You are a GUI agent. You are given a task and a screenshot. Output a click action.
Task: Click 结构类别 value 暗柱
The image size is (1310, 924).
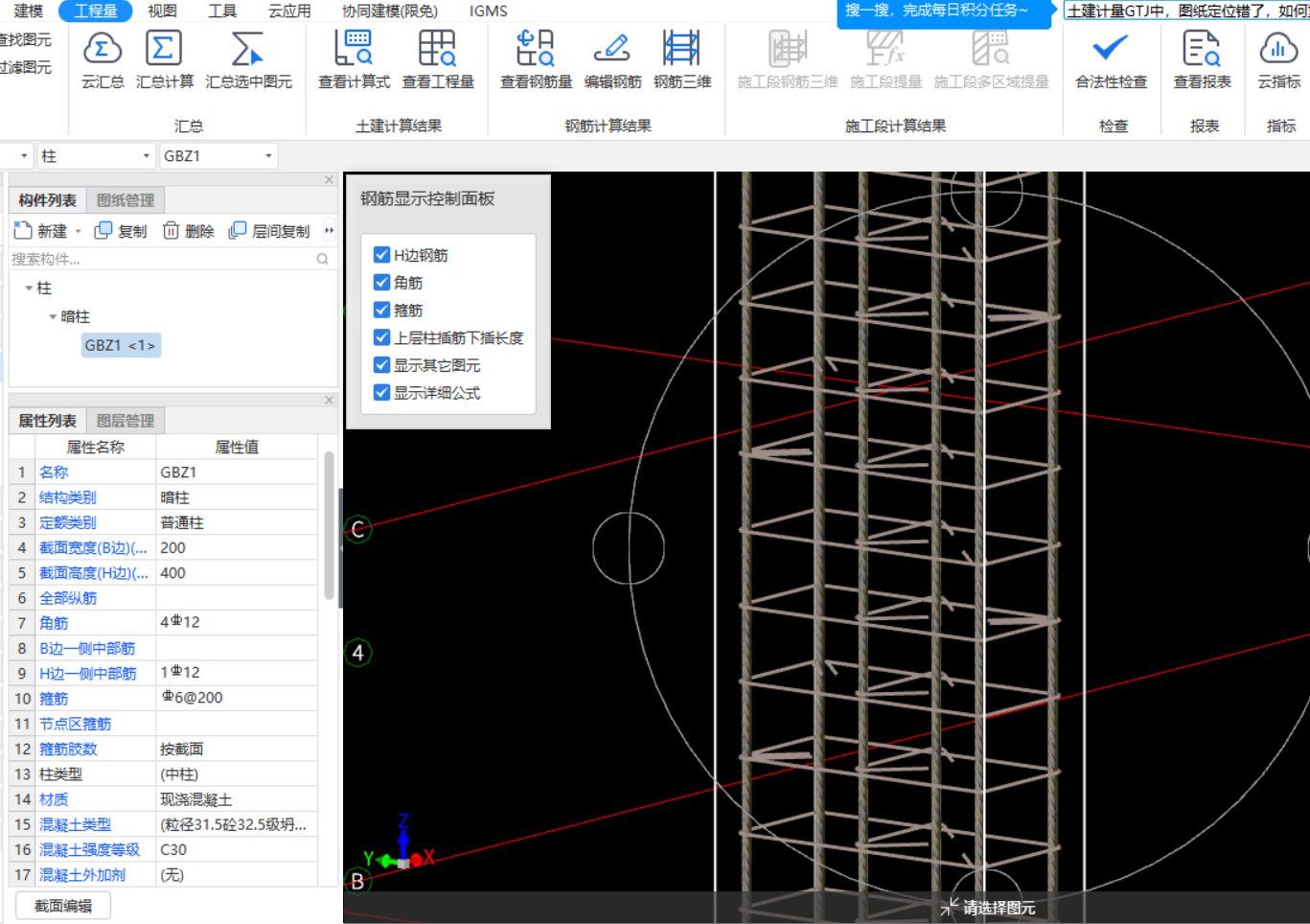tap(237, 497)
